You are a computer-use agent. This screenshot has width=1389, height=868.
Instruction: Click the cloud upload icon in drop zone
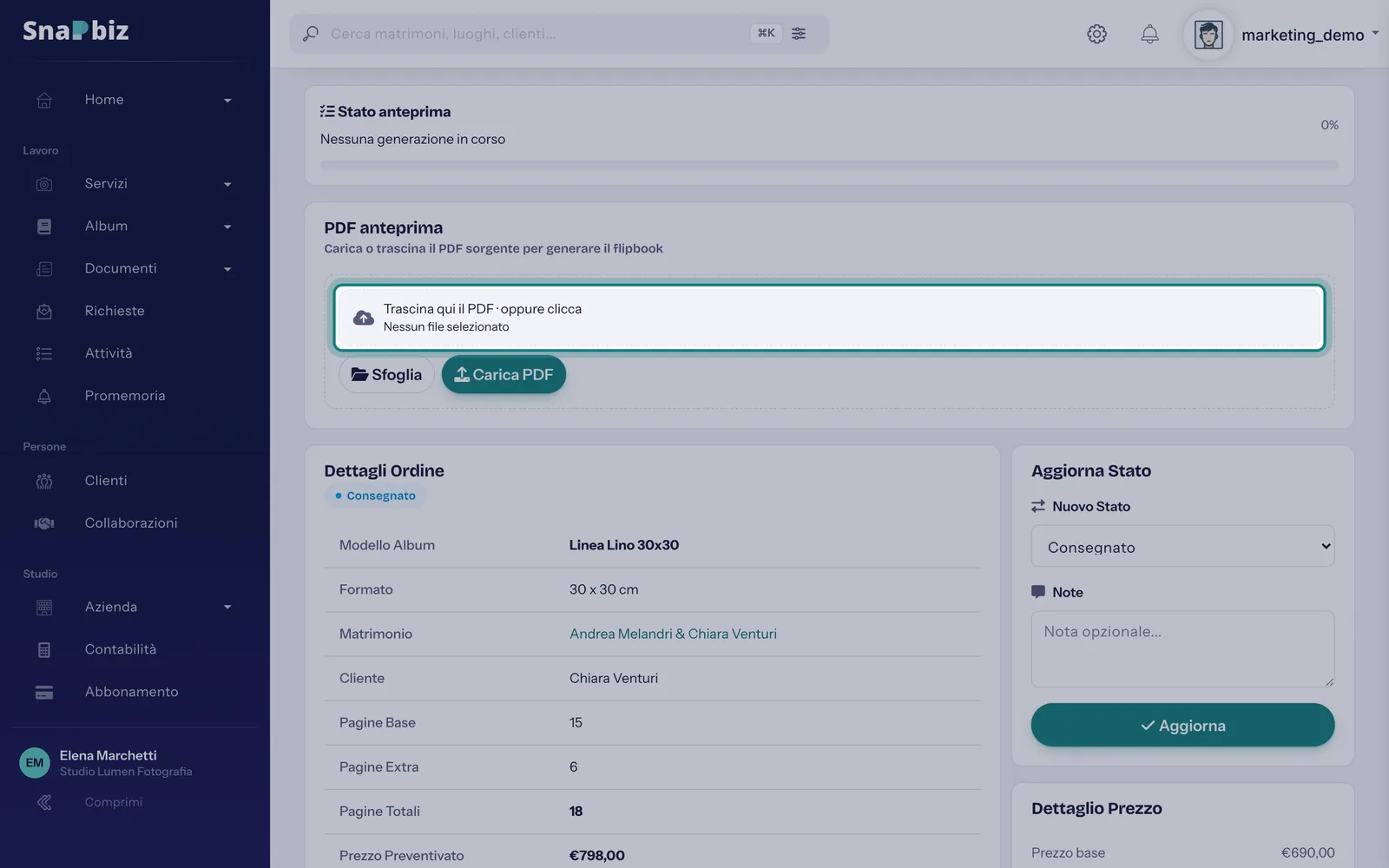pos(364,318)
